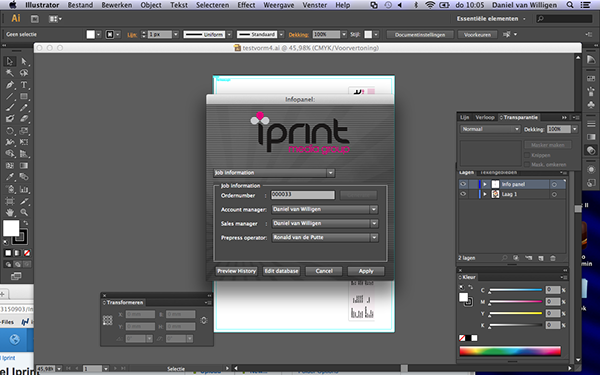Select the Artboard tool
Viewport: 600px width, 375px height.
click(x=10, y=201)
